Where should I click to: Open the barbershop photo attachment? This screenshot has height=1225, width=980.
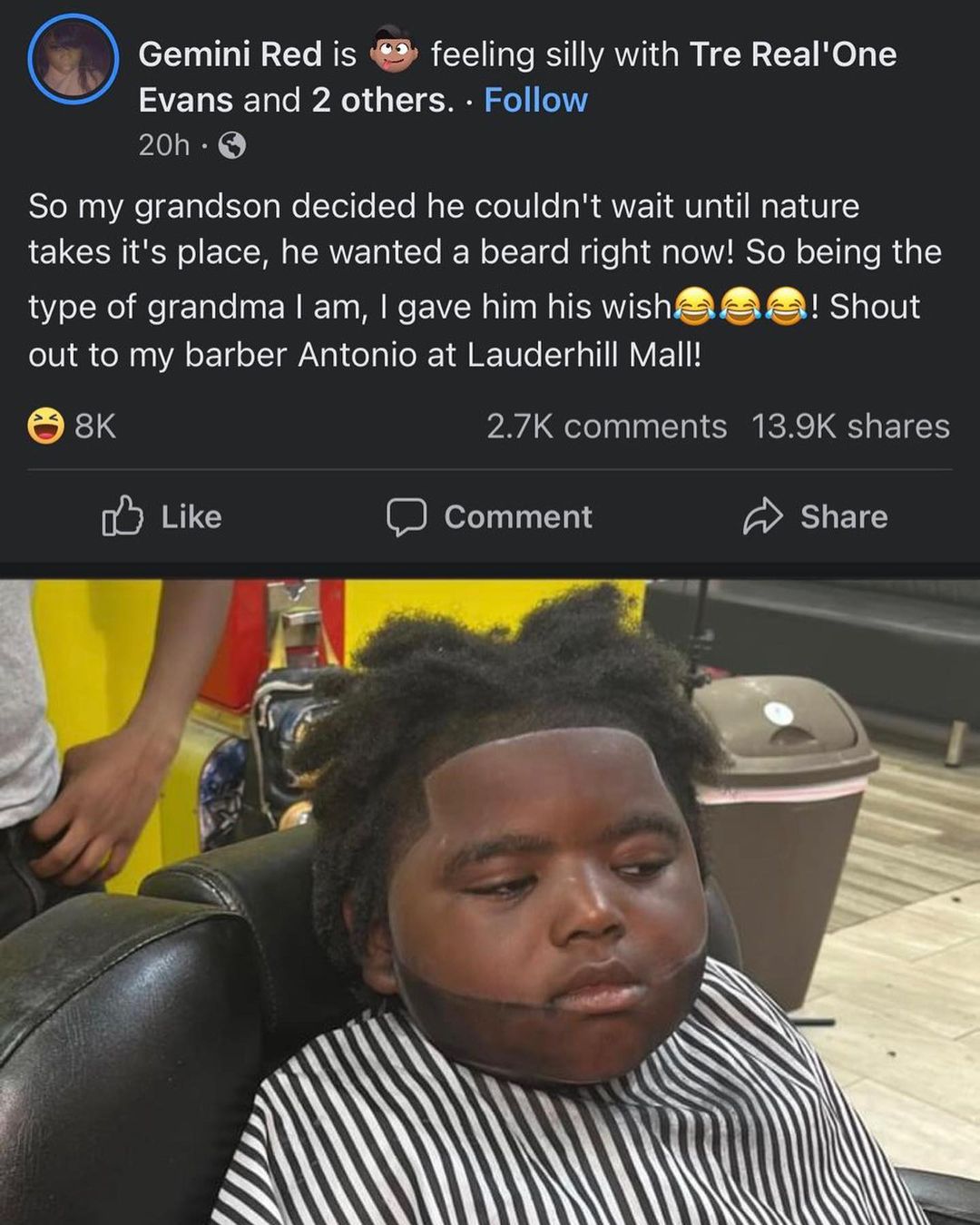pyautogui.click(x=490, y=903)
